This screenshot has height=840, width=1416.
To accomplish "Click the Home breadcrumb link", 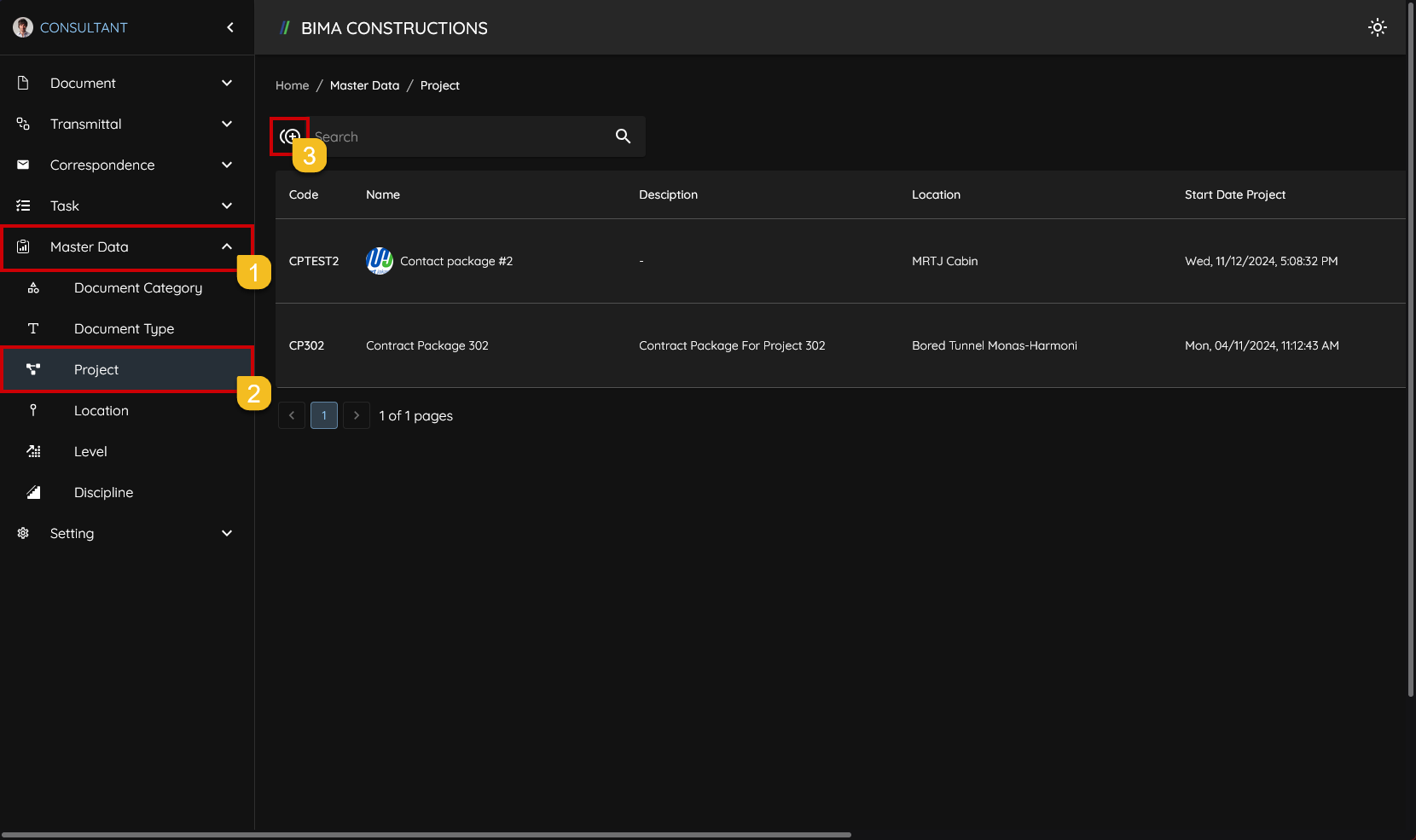I will click(292, 85).
